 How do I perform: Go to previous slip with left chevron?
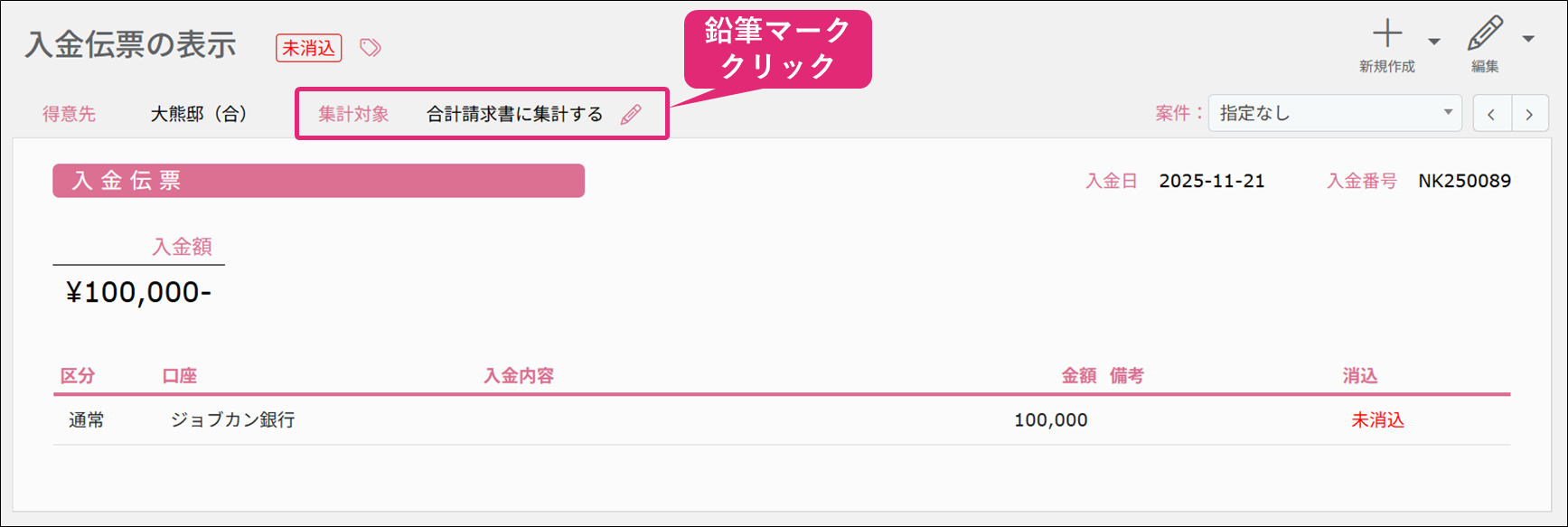pyautogui.click(x=1491, y=115)
